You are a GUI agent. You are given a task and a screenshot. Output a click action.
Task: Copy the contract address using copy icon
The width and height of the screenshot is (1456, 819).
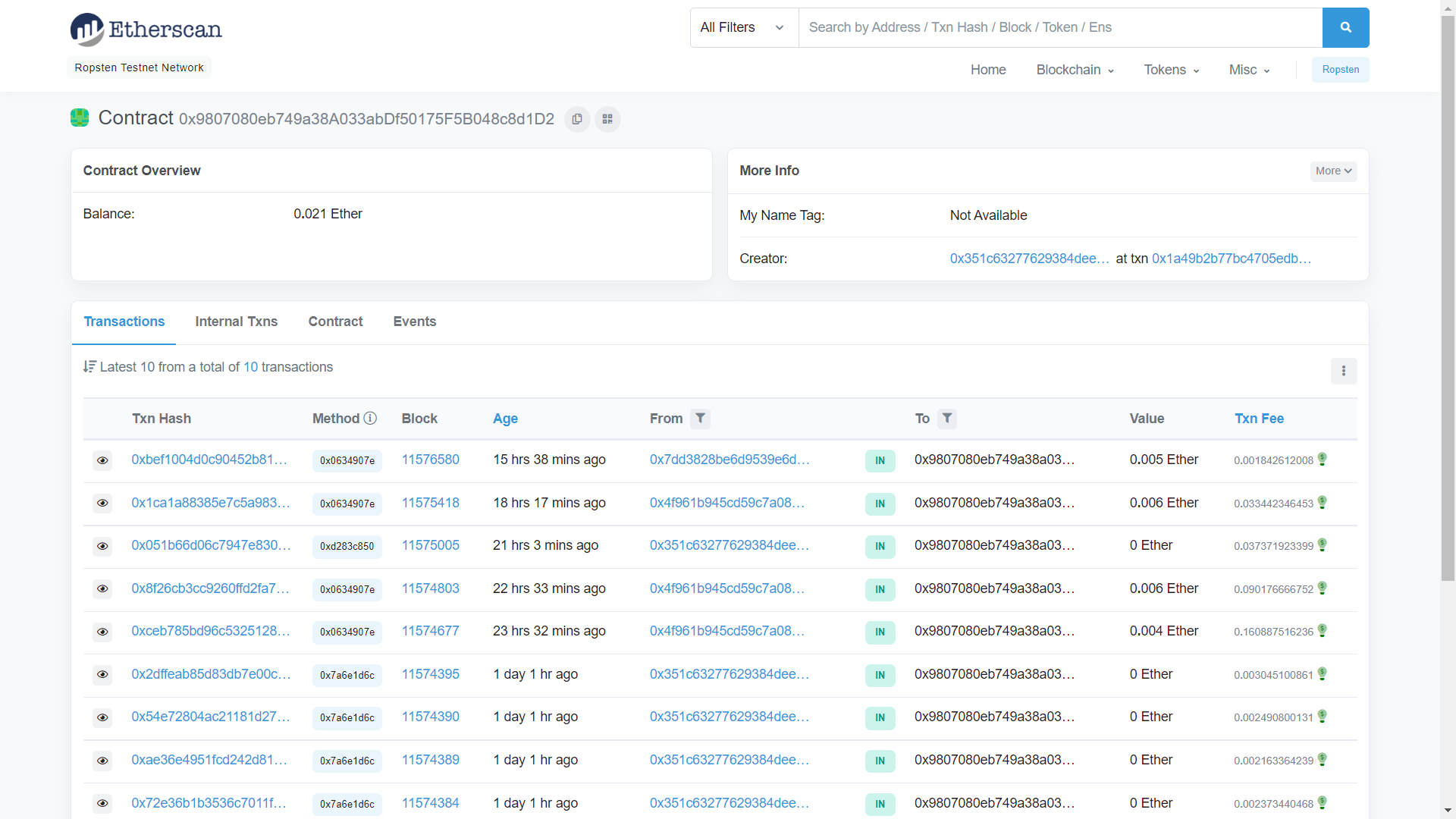pyautogui.click(x=577, y=119)
